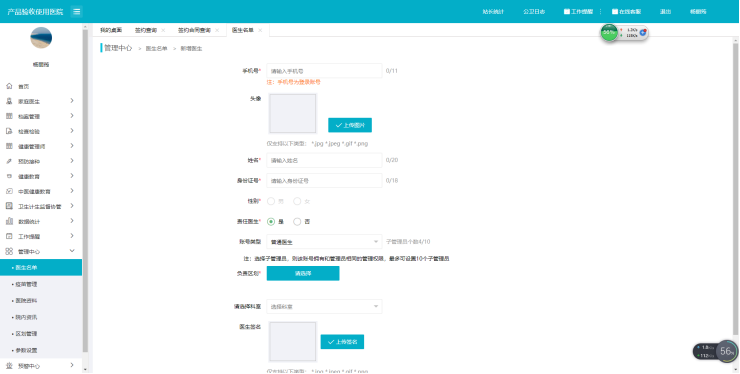Click the 工作提醒 icon in top bar

click(x=567, y=11)
